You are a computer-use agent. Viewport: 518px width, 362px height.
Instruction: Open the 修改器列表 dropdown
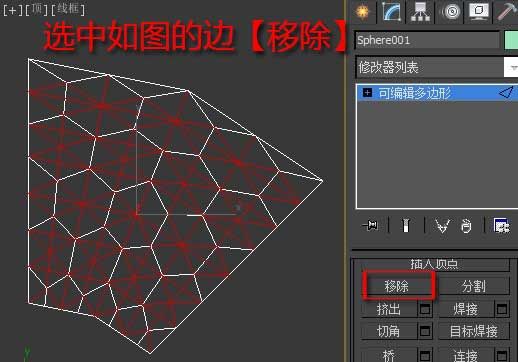click(437, 67)
